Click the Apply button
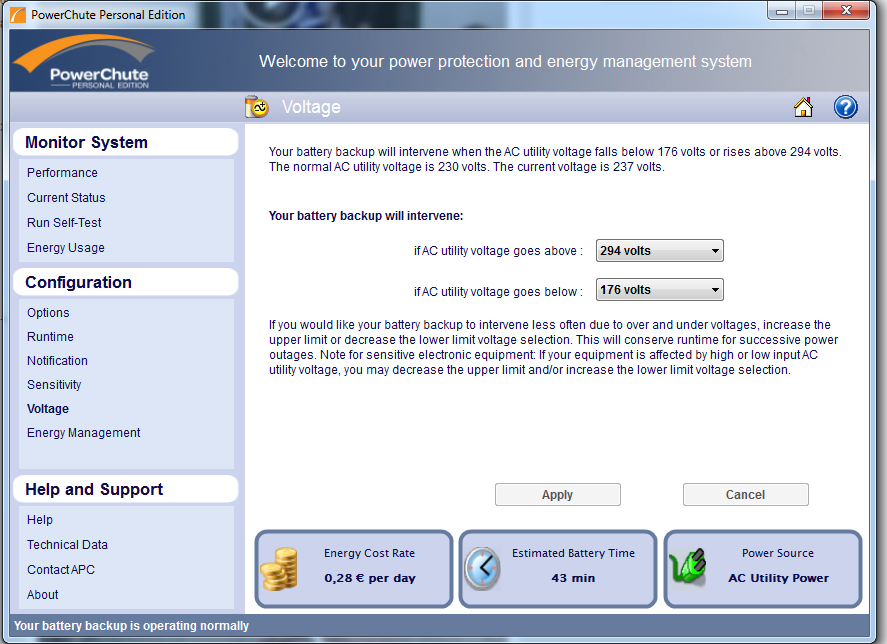The width and height of the screenshot is (887, 644). pyautogui.click(x=558, y=495)
